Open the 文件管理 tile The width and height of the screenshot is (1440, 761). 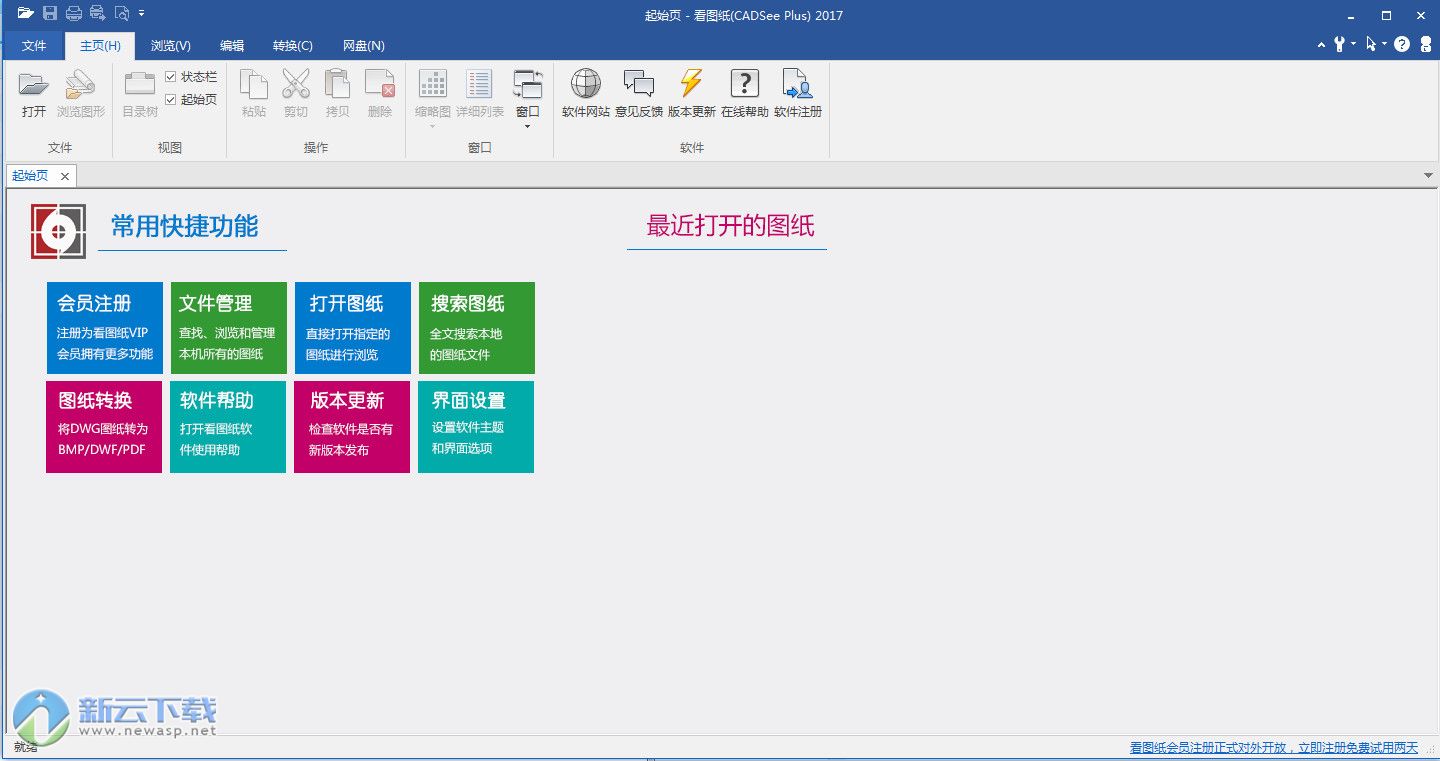tap(229, 328)
